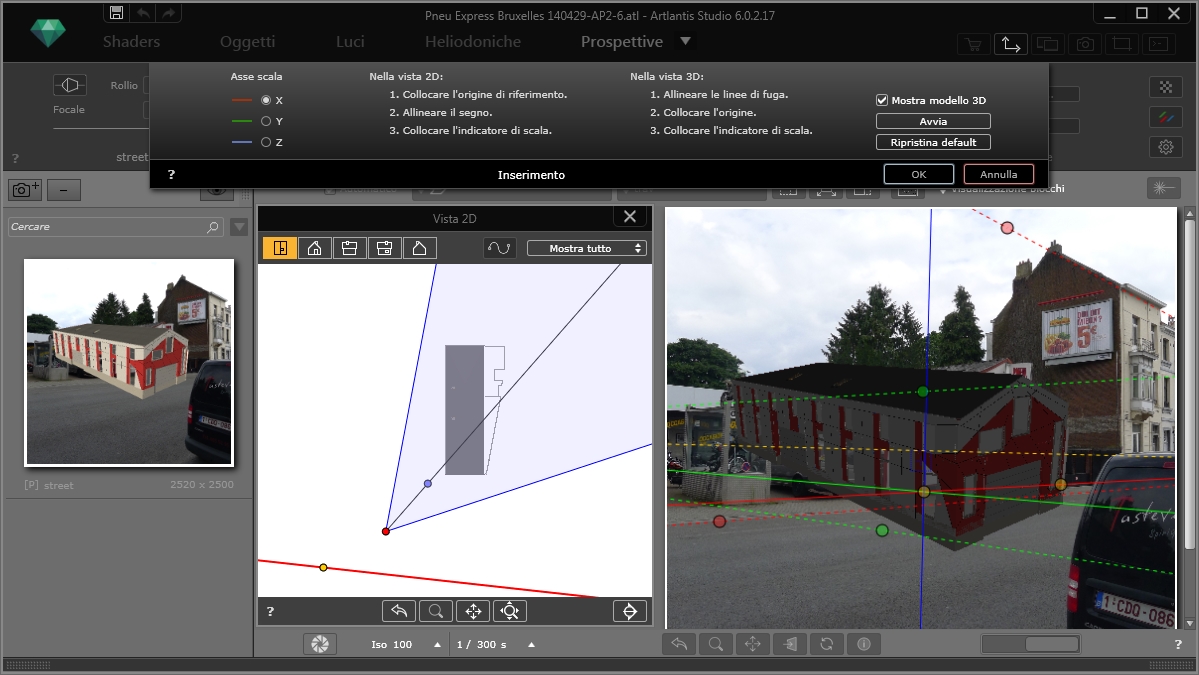Image resolution: width=1199 pixels, height=675 pixels.
Task: Open the Prospettive tab
Action: [622, 41]
